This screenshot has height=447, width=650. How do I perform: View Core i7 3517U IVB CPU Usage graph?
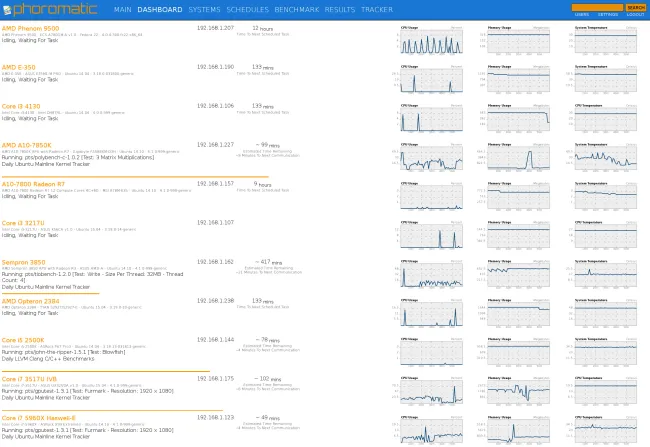point(431,391)
